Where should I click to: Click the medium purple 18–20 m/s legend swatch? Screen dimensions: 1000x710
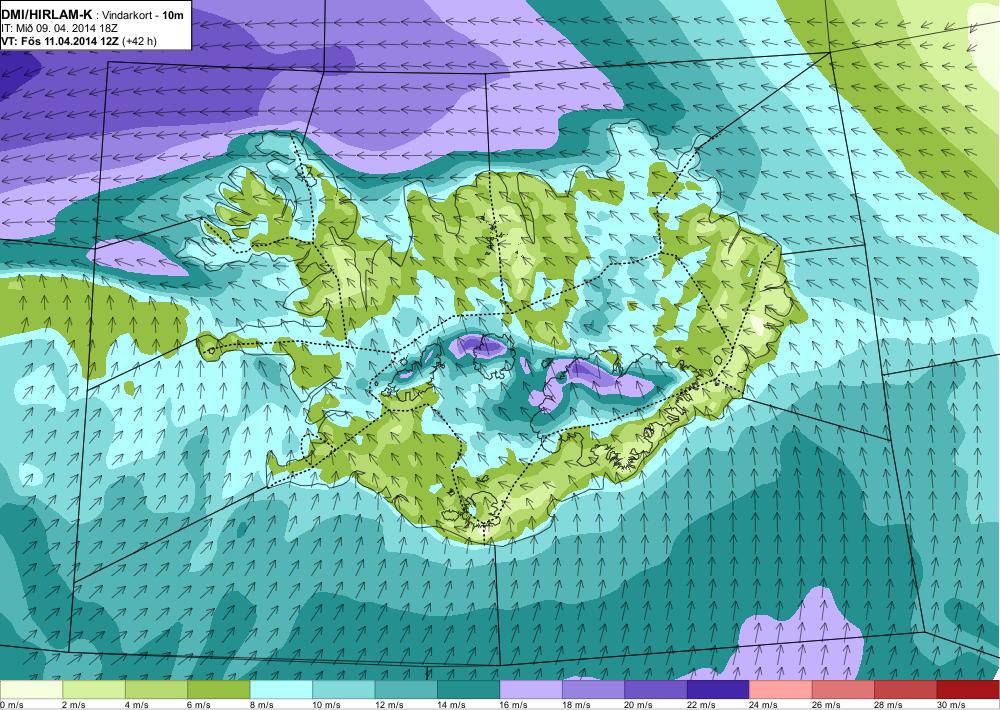coord(594,690)
